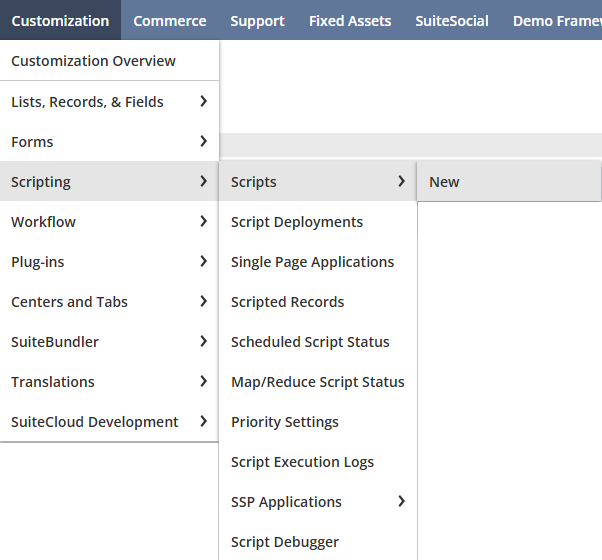The height and width of the screenshot is (560, 602).
Task: Open Scheduled Script Status
Action: pyautogui.click(x=318, y=342)
